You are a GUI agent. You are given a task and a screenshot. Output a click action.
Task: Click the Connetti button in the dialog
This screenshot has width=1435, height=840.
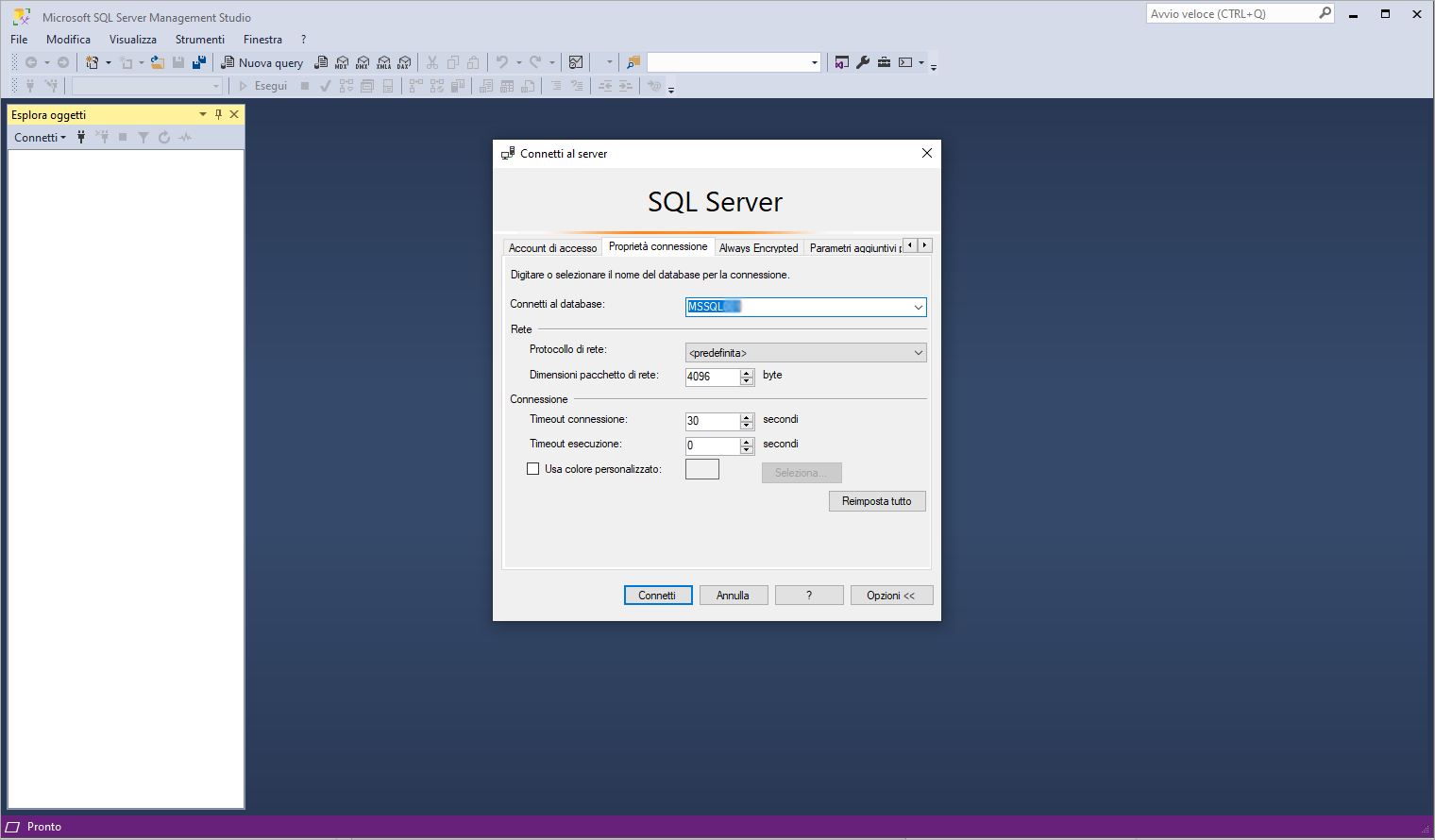658,596
